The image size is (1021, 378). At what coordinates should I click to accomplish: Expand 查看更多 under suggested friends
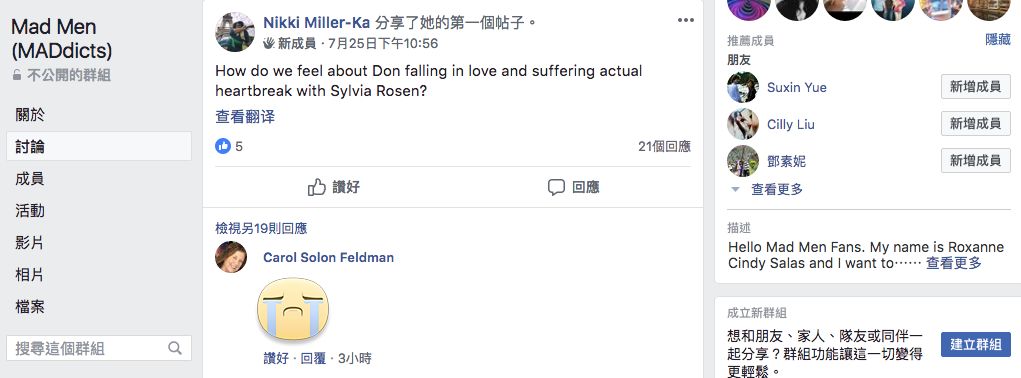click(x=777, y=189)
